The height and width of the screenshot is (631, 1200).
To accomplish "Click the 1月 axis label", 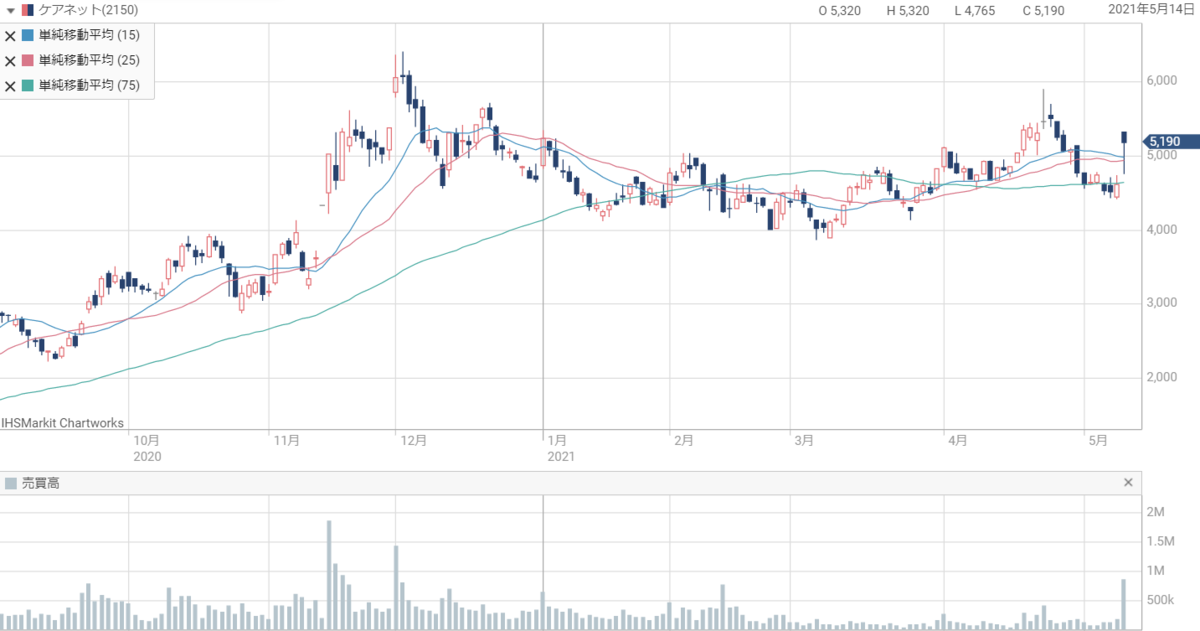I will [558, 439].
